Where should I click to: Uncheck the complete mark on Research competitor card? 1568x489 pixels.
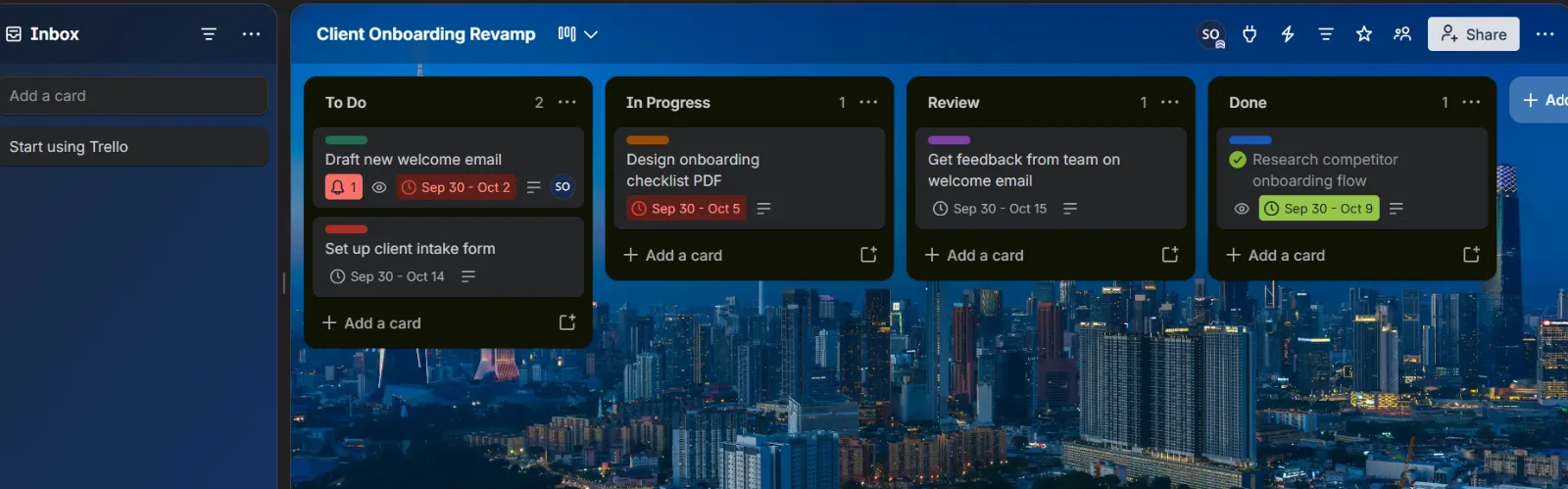tap(1238, 160)
